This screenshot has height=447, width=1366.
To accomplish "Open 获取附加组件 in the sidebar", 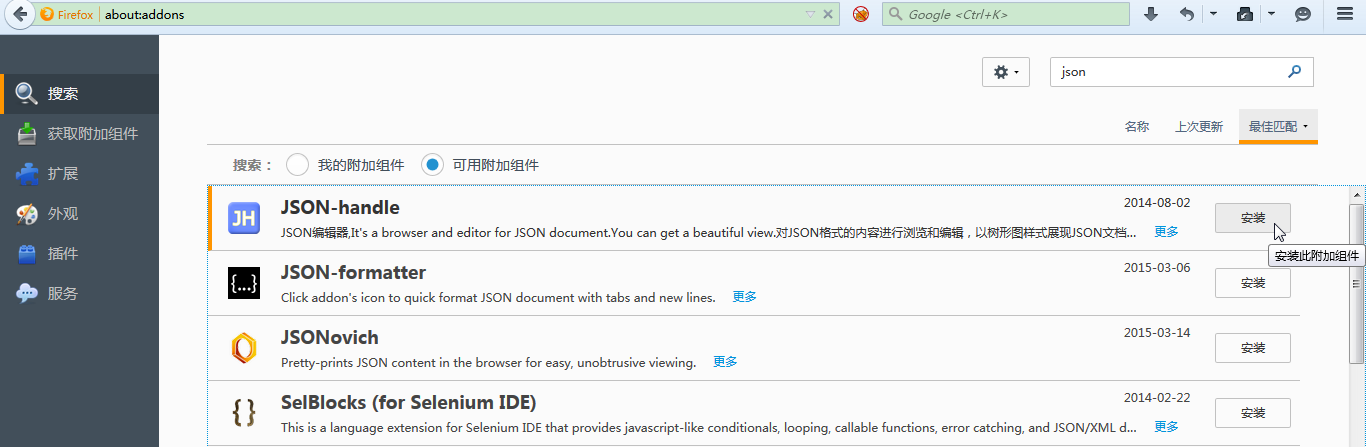I will 79,134.
